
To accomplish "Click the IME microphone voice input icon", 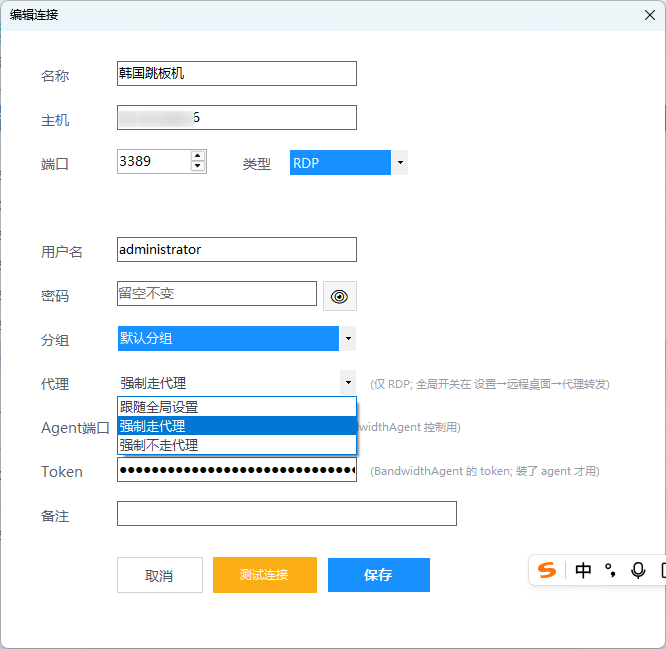I will 638,570.
